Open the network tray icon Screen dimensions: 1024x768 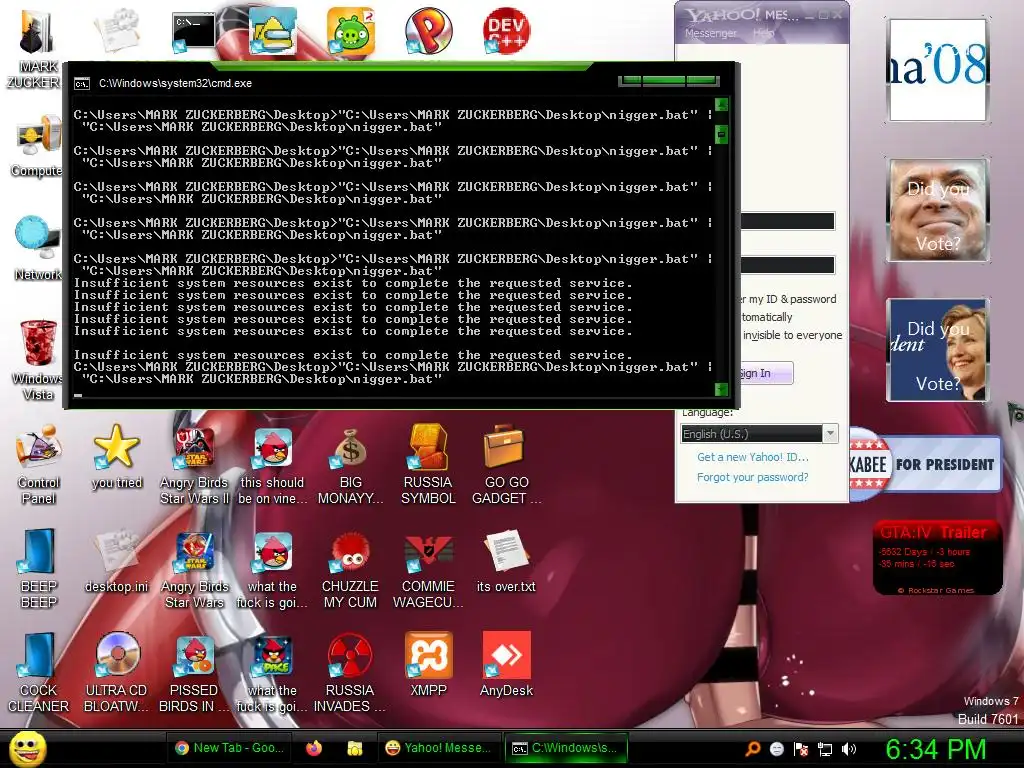(825, 748)
